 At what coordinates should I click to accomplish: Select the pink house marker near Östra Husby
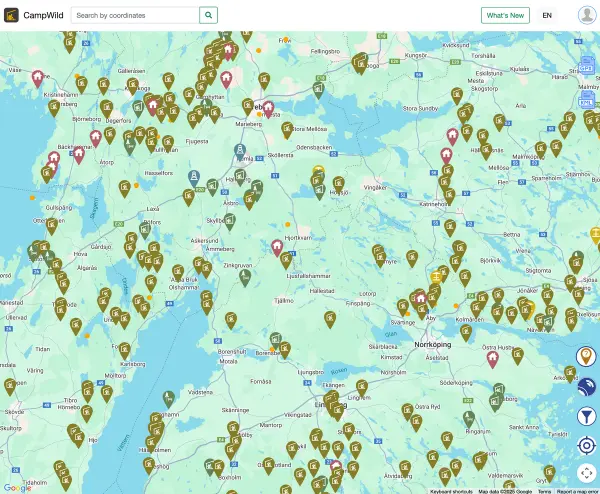click(x=492, y=359)
